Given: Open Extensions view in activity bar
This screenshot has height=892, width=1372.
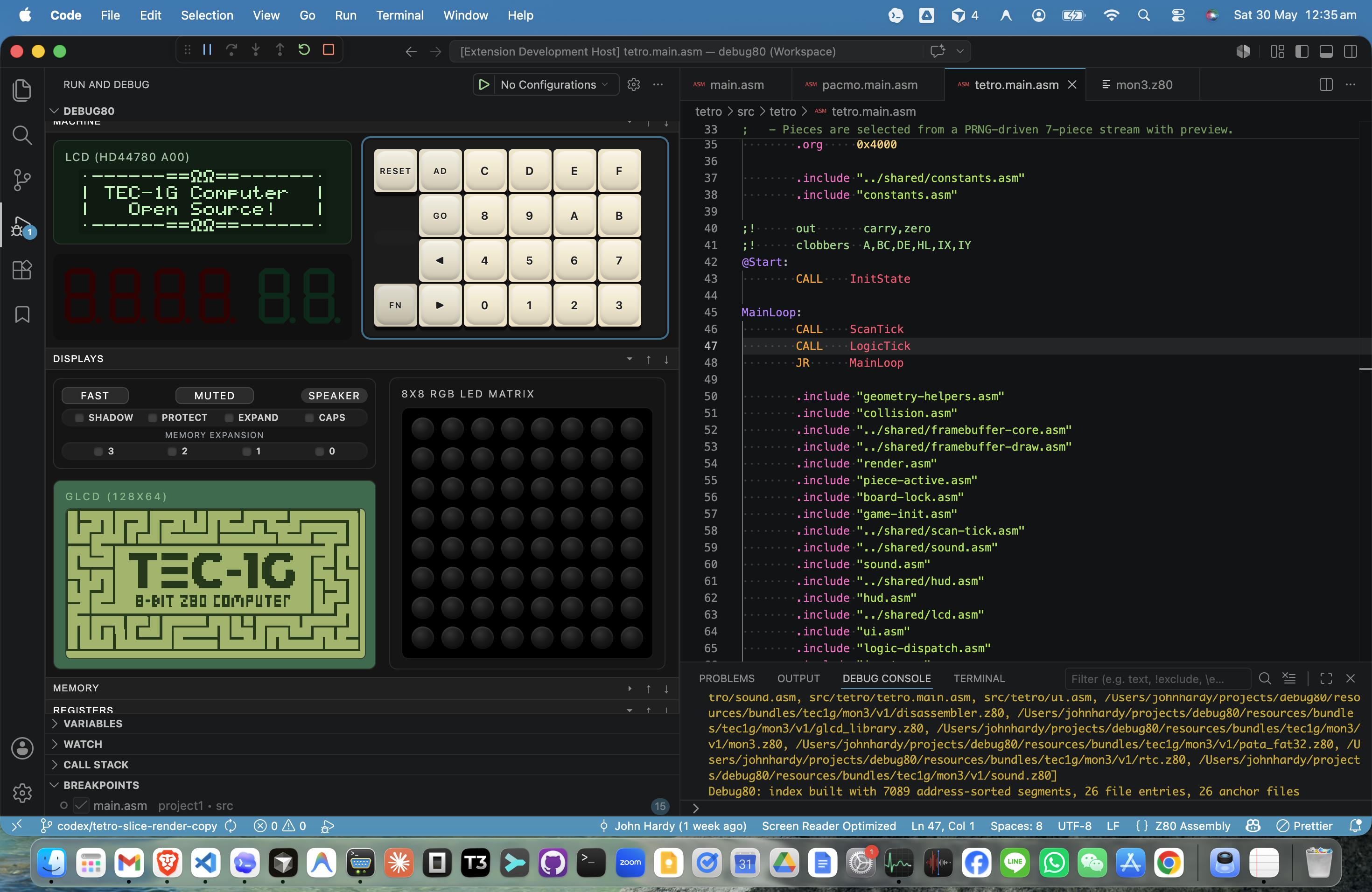Looking at the screenshot, I should 22,270.
